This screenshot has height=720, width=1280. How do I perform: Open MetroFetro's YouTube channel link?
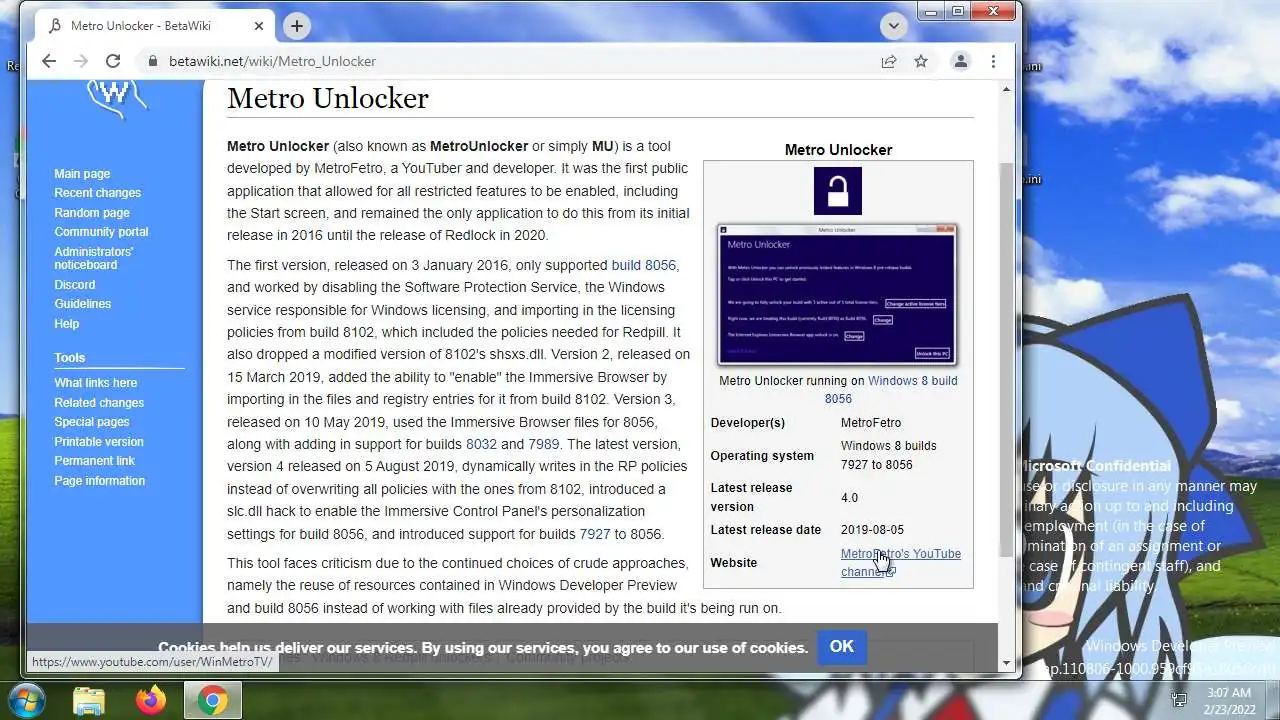tap(901, 563)
